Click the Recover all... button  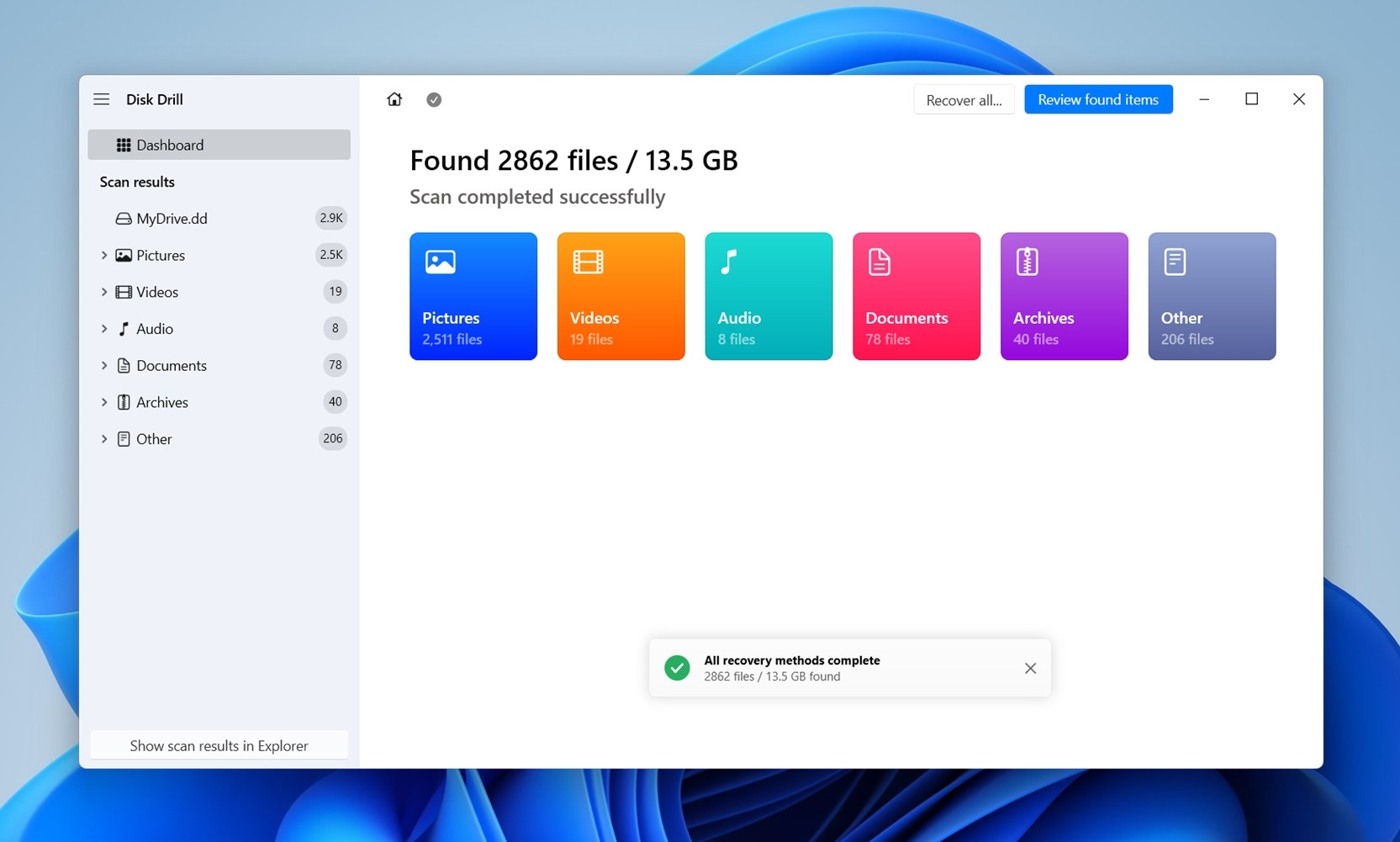(964, 100)
